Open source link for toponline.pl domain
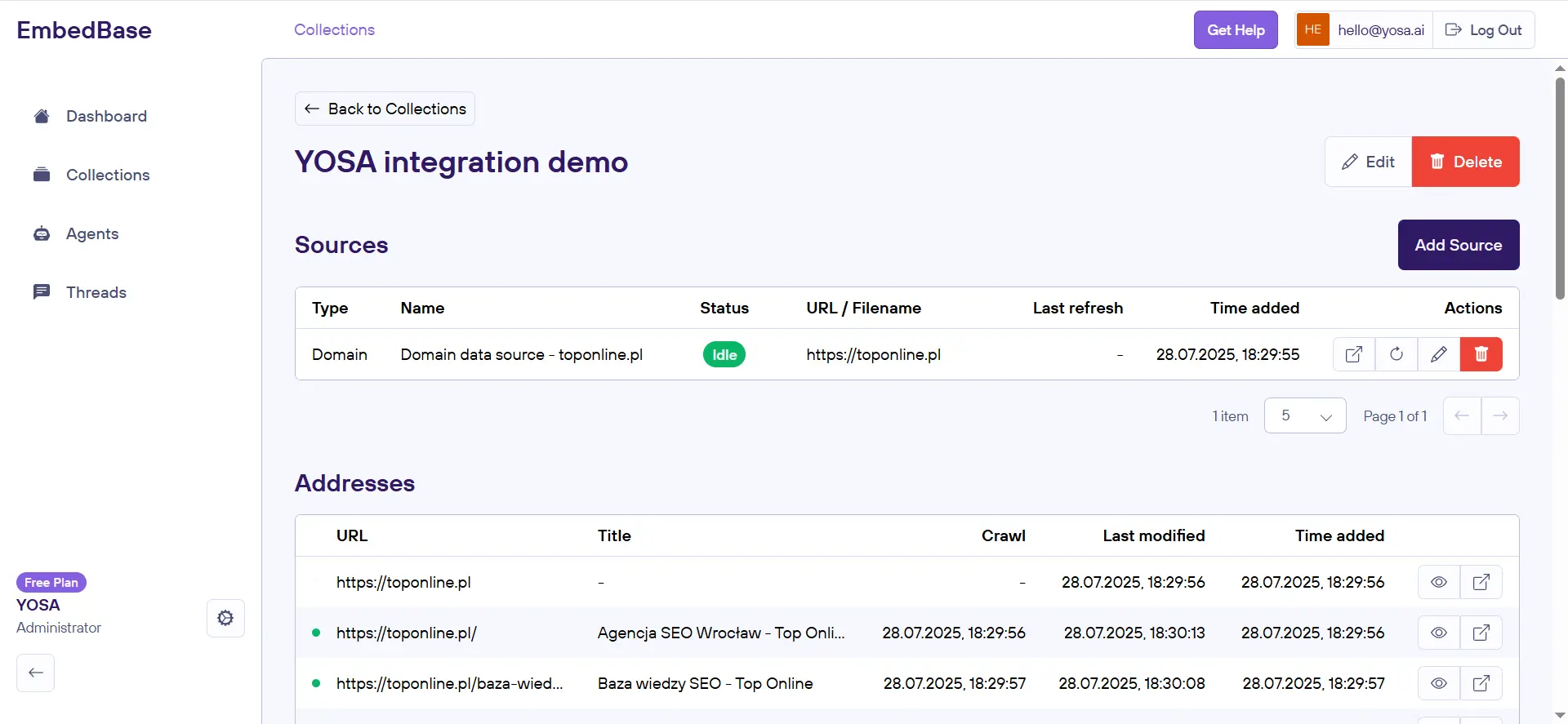The height and width of the screenshot is (724, 1568). 1354,354
